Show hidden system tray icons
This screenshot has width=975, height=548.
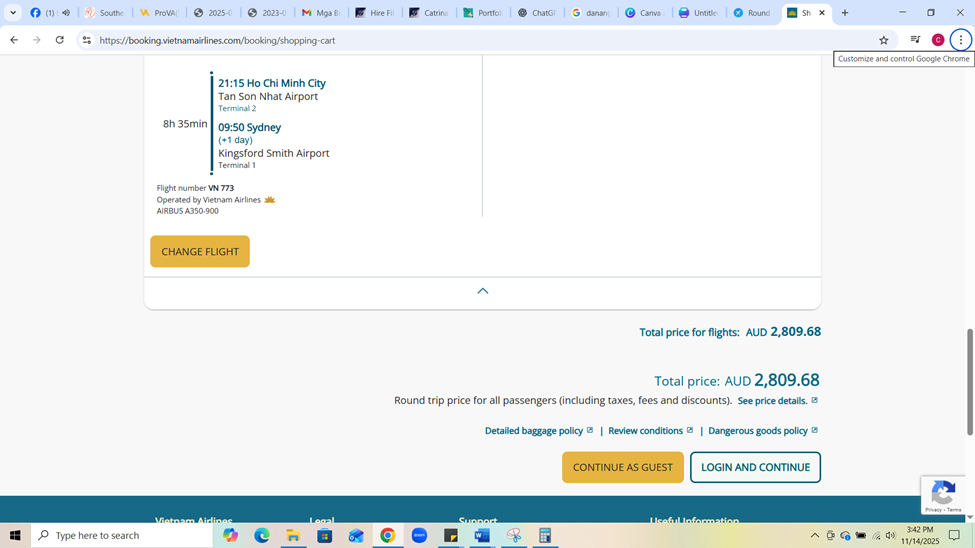coord(815,536)
